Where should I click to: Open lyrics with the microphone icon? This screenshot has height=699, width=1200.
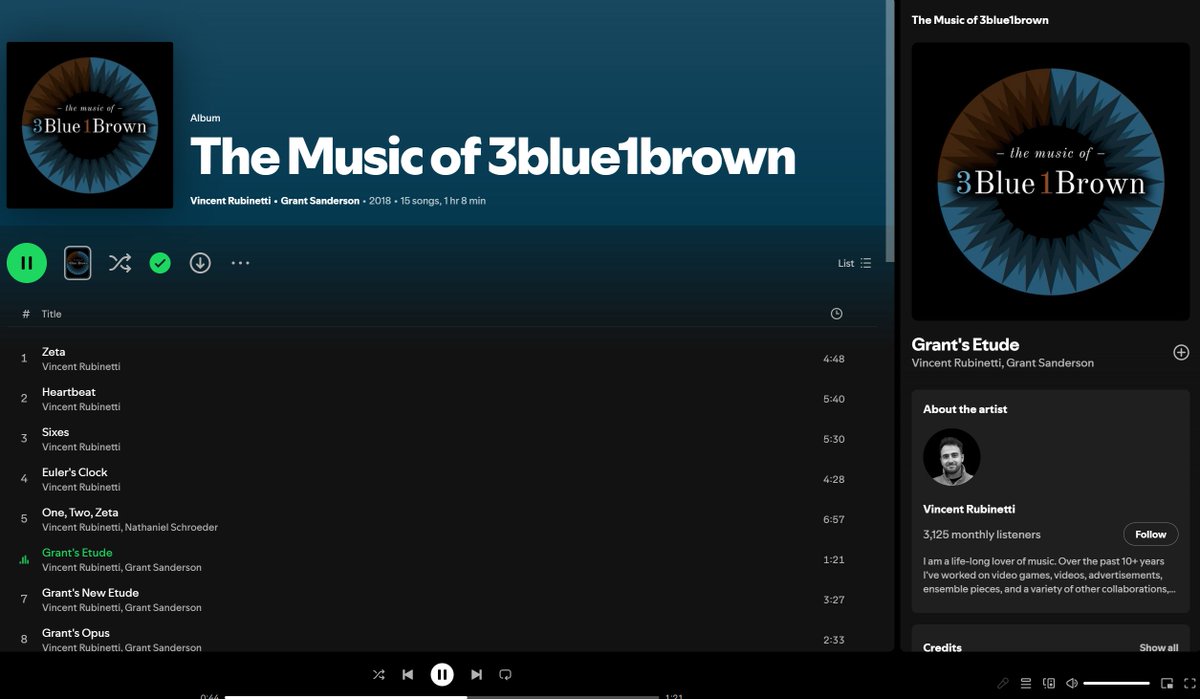(1003, 684)
